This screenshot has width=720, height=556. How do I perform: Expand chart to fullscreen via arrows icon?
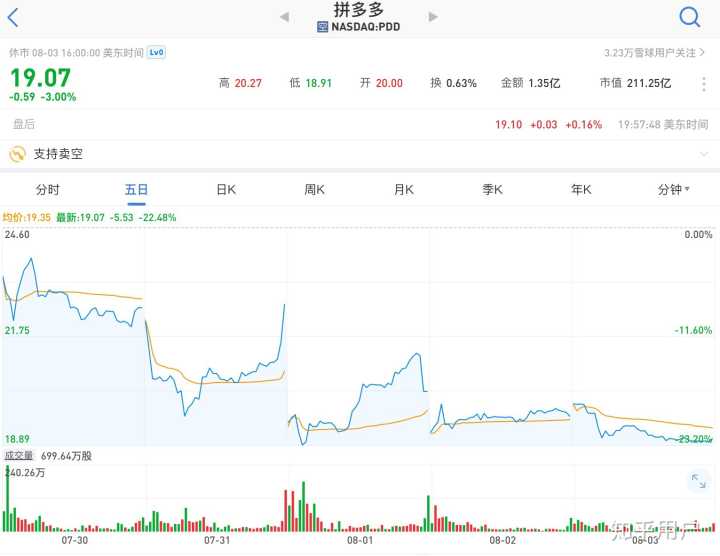tap(698, 482)
